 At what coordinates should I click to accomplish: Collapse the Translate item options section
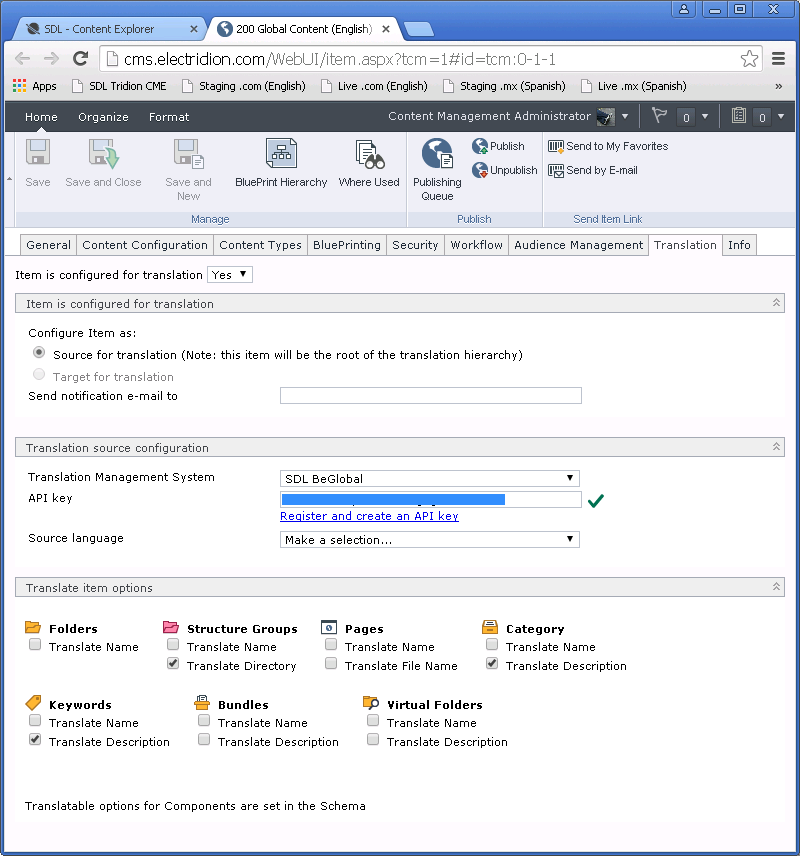click(776, 588)
